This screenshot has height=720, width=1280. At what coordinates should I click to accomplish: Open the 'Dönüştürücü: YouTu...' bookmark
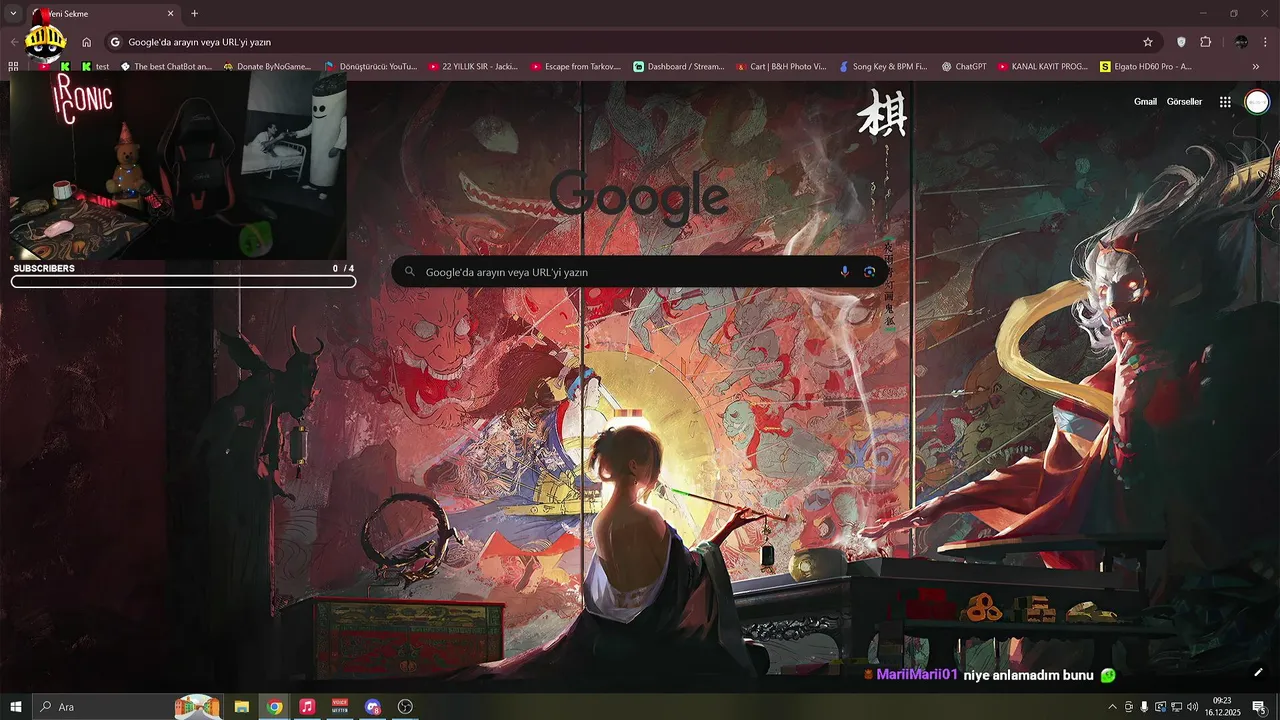point(370,66)
